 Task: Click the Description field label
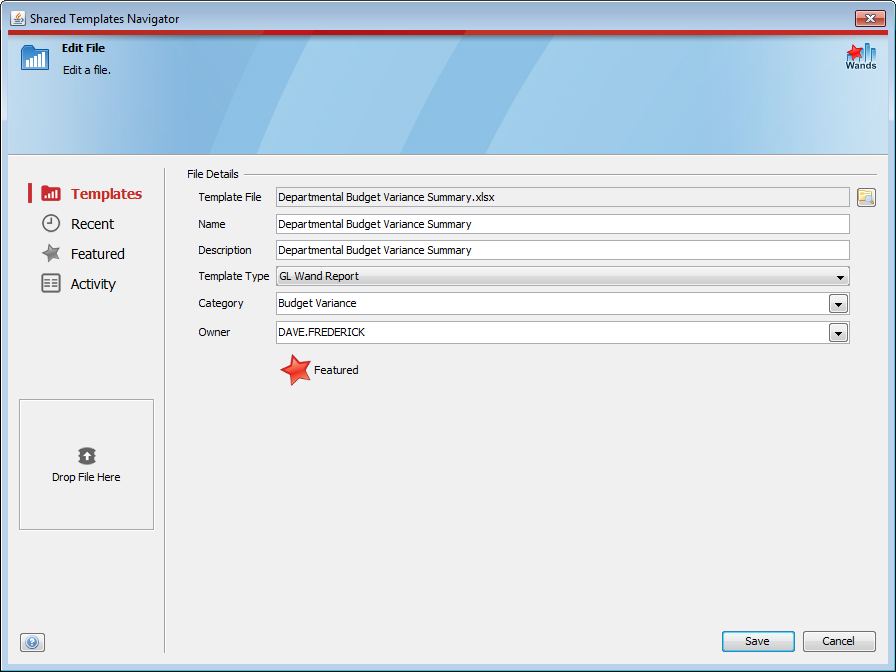(225, 250)
